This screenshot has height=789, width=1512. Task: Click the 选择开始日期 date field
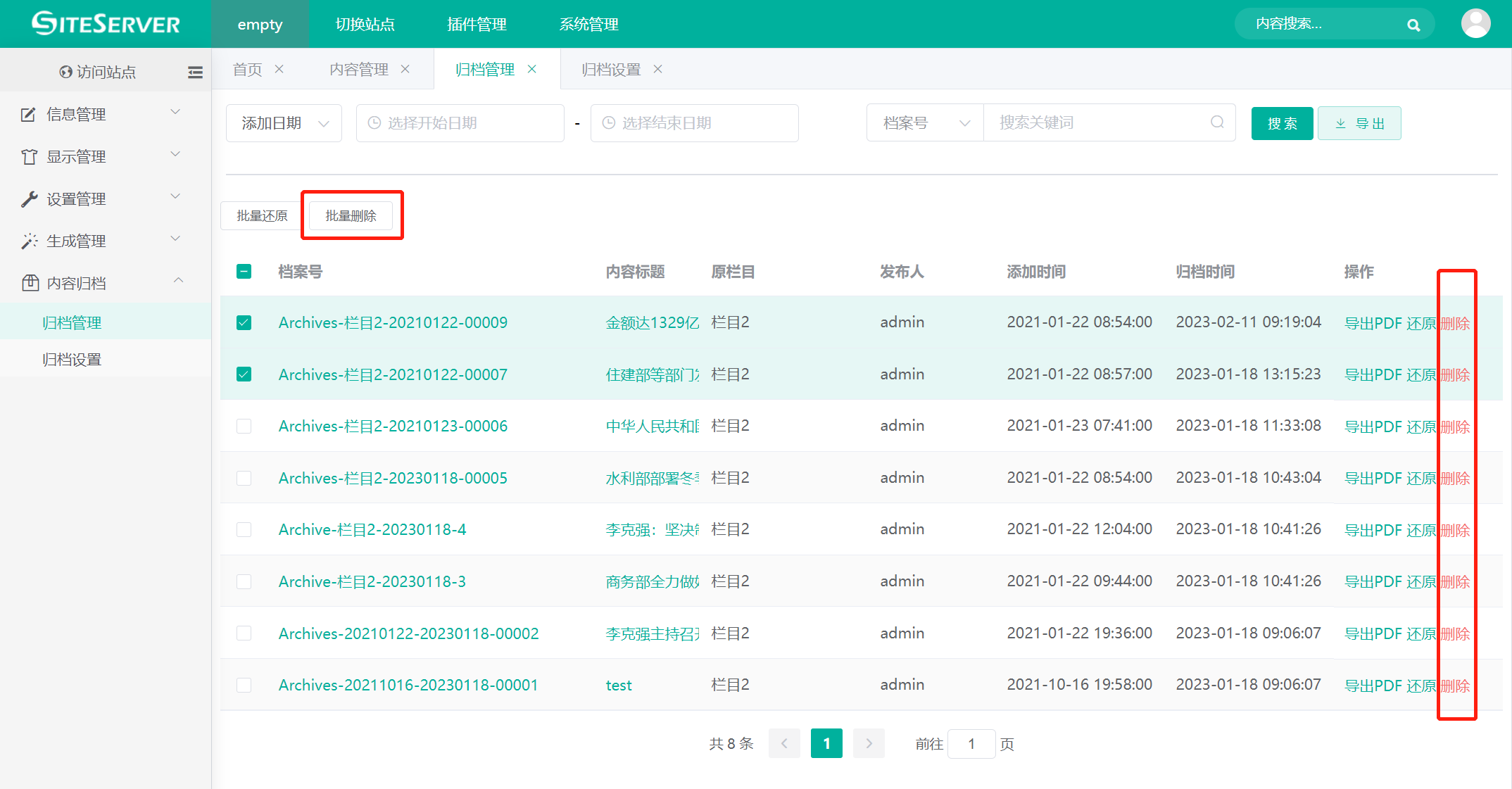[x=460, y=123]
